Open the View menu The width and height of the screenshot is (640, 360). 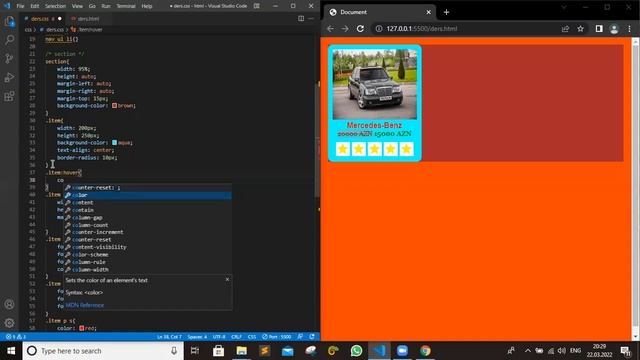click(x=77, y=6)
